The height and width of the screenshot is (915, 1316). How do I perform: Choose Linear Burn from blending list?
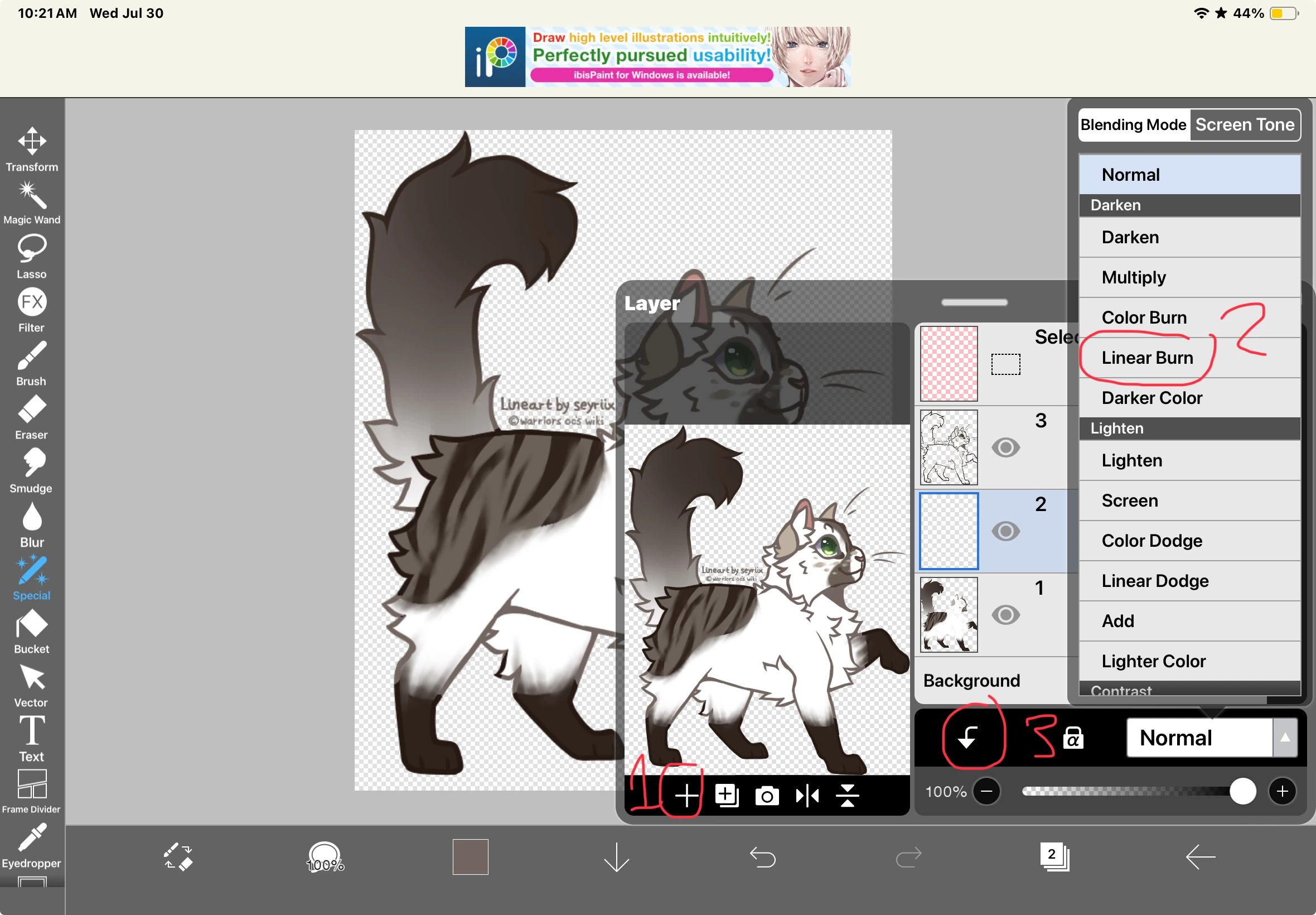[x=1147, y=358]
